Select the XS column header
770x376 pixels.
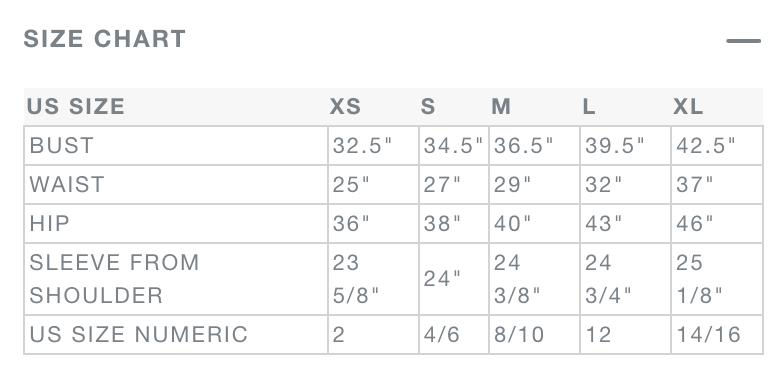tap(345, 107)
